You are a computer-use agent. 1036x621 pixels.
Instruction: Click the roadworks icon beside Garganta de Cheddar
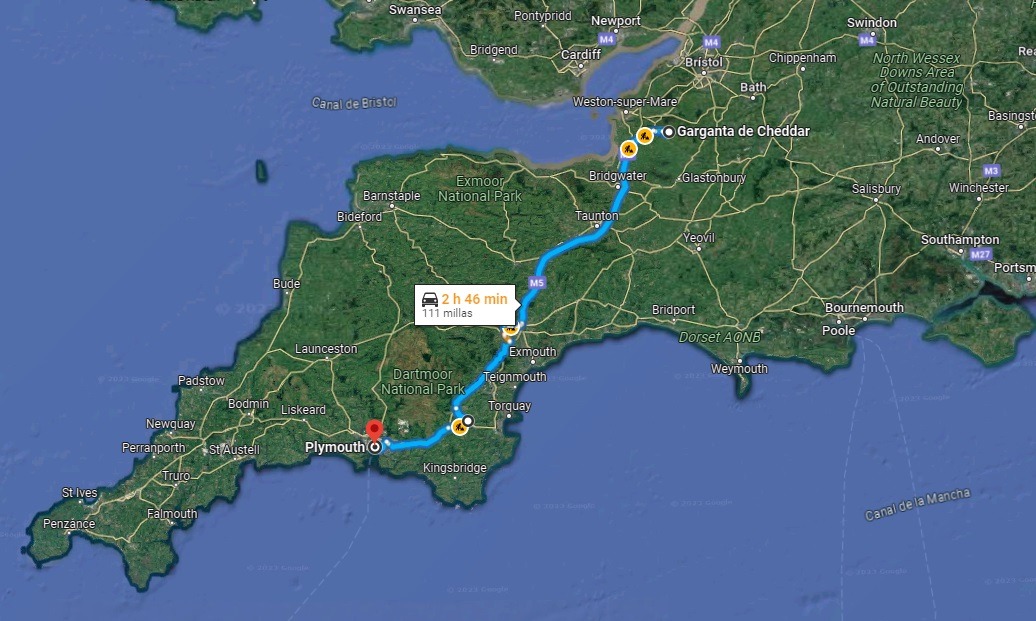click(645, 136)
